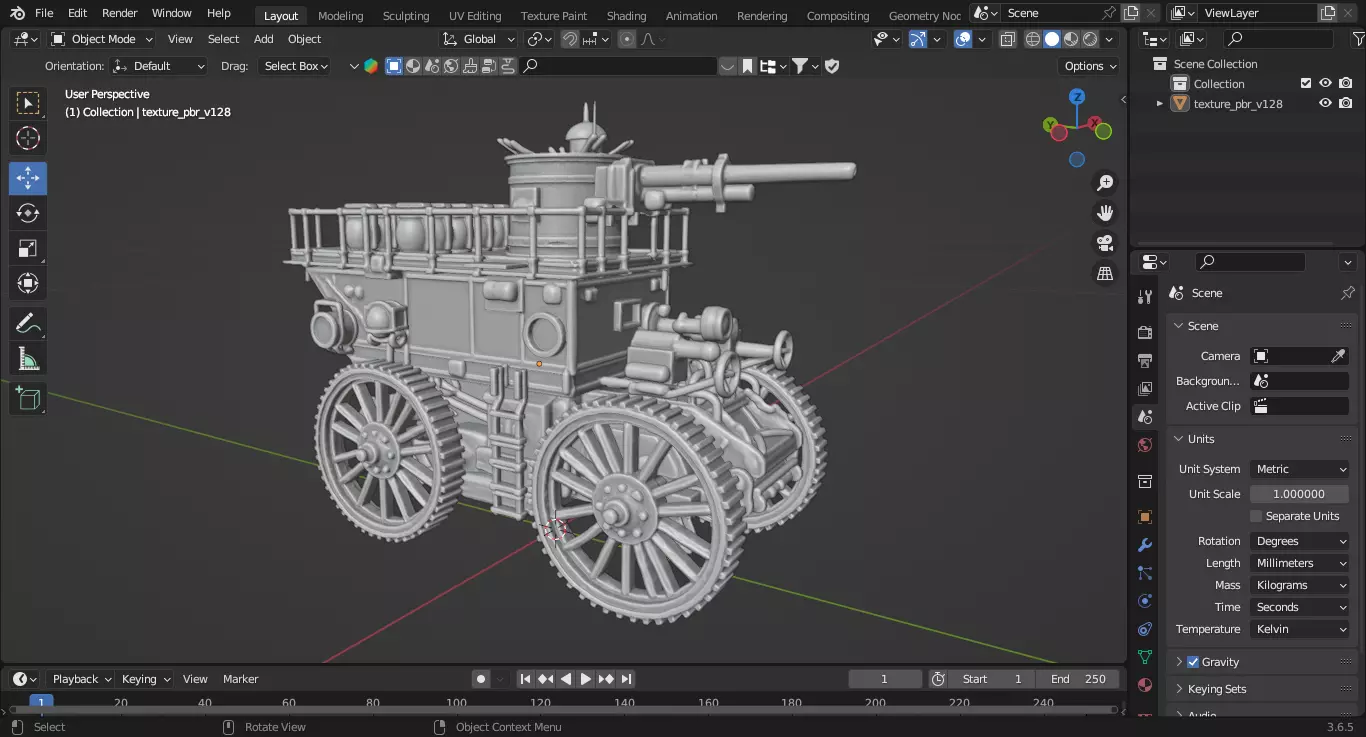The height and width of the screenshot is (737, 1366).
Task: Click Unit Scale 1.000000 field
Action: coord(1299,494)
